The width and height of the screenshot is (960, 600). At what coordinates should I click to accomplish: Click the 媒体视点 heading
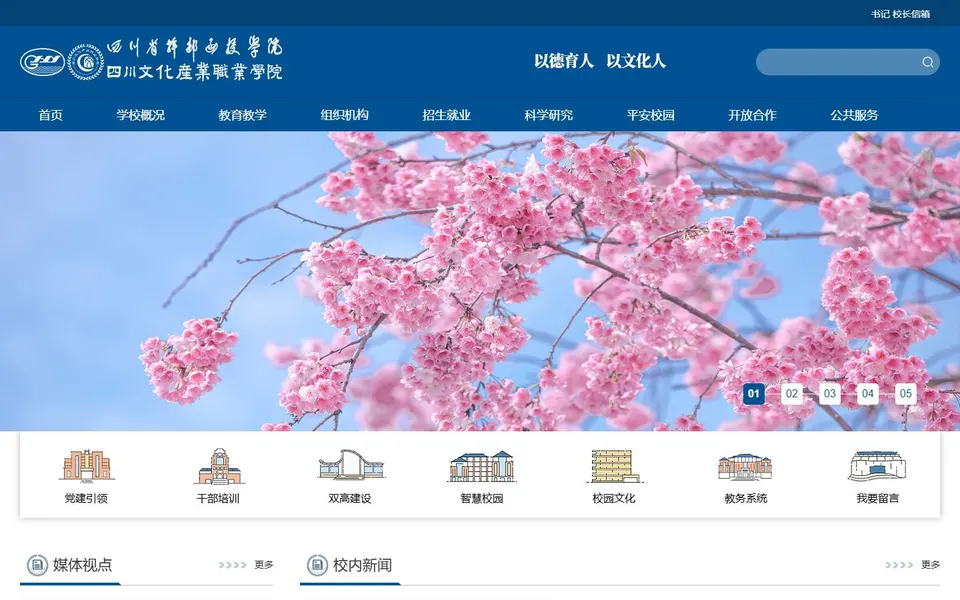tap(82, 564)
